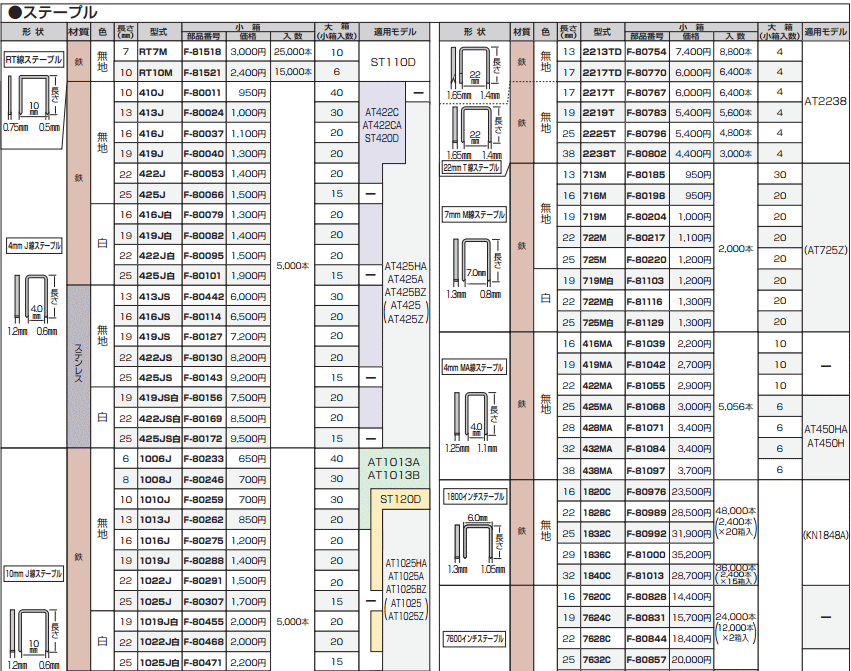The image size is (851, 671).
Task: Select model RT7M in the table
Action: [x=155, y=51]
